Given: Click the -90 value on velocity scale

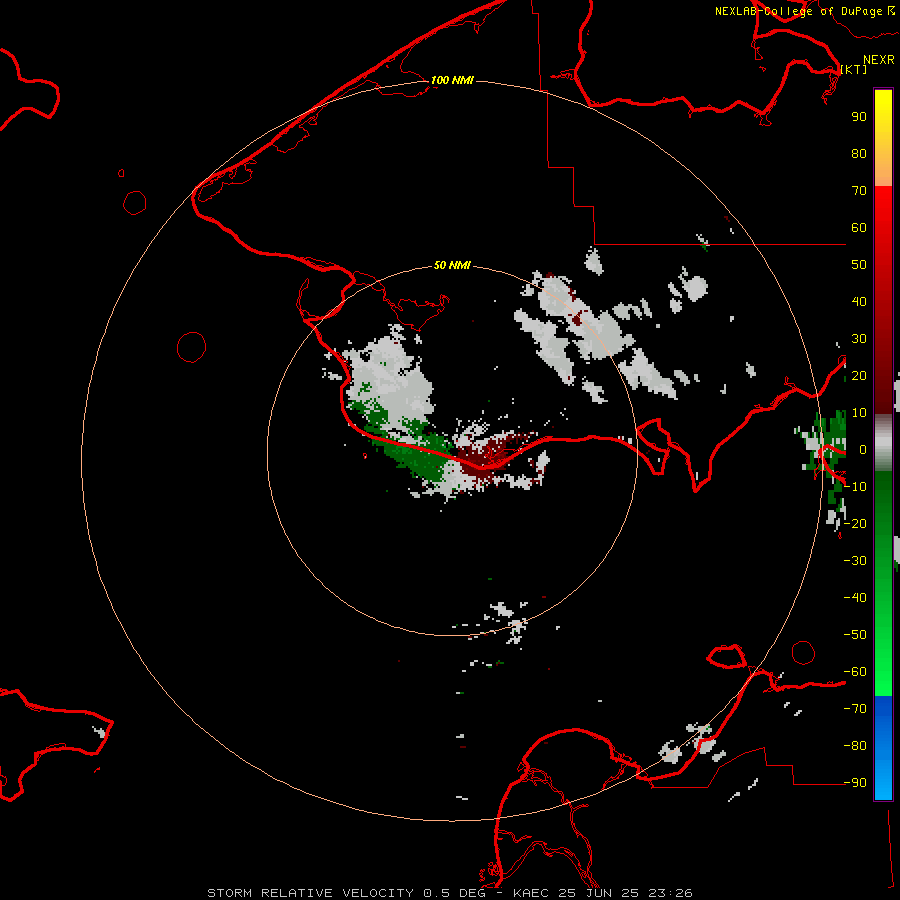Looking at the screenshot, I should (855, 782).
